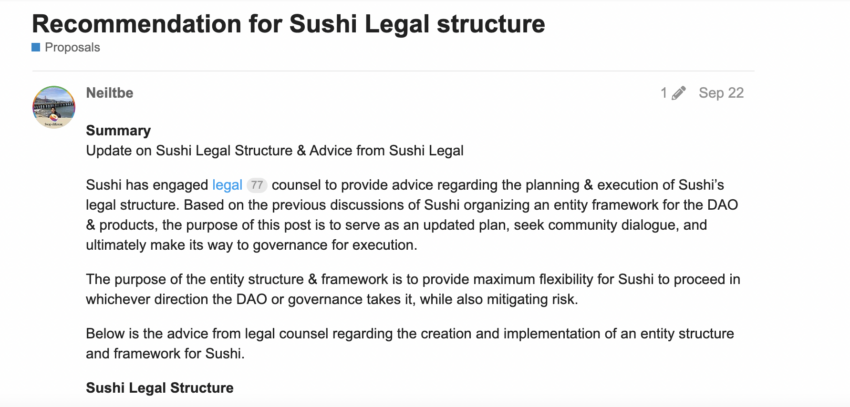Click the edit count number 1
The image size is (850, 407).
663,93
